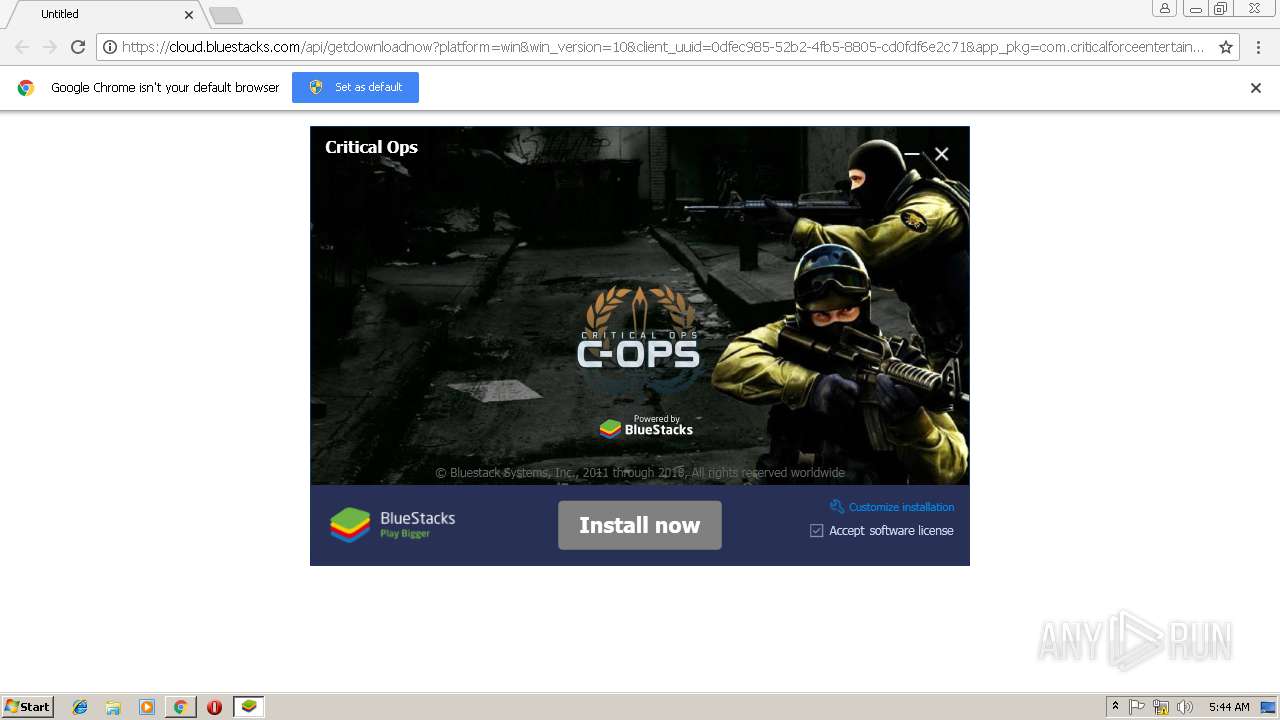Dismiss the default browser infobar

1256,88
